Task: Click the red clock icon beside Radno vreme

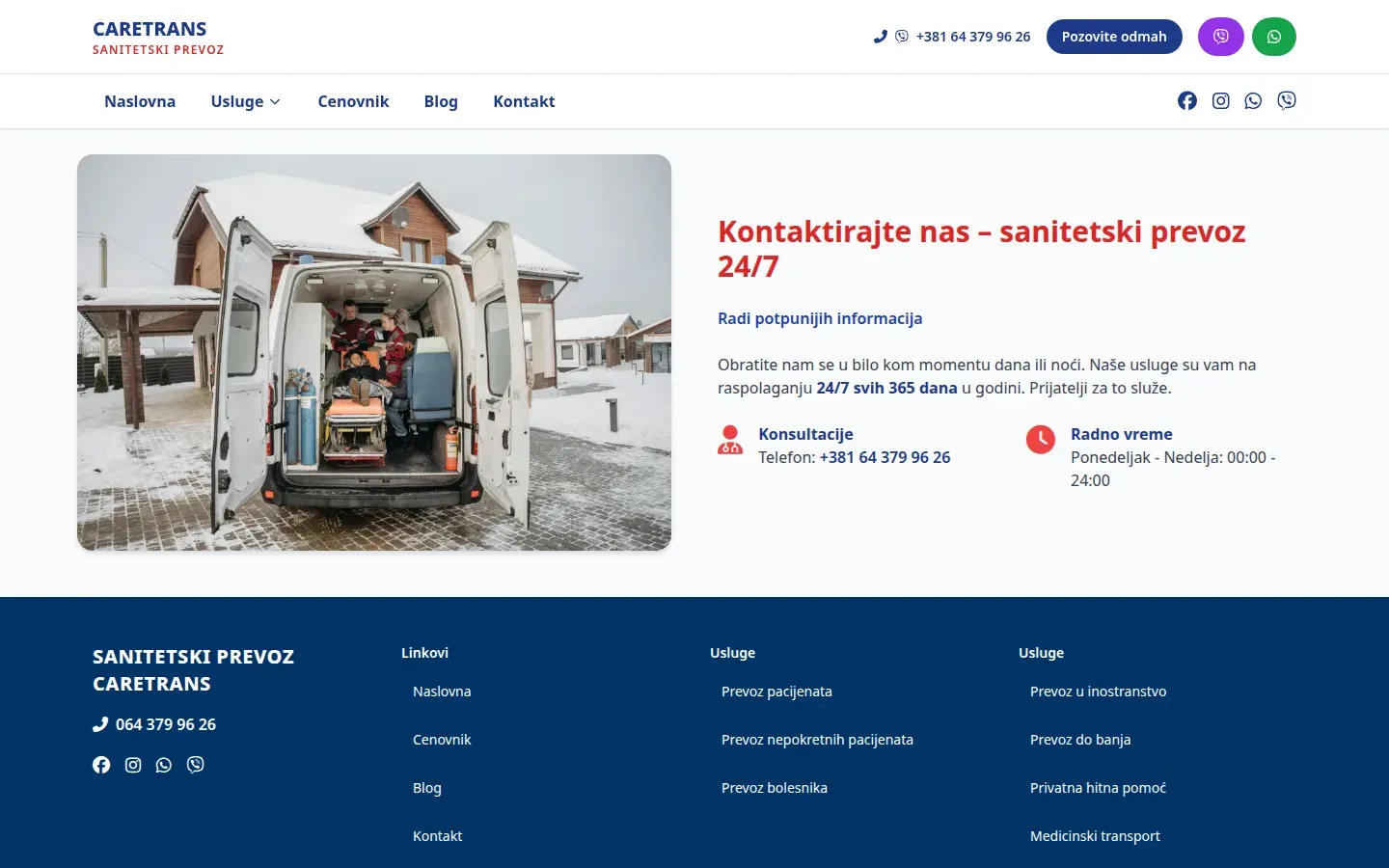Action: [1041, 440]
